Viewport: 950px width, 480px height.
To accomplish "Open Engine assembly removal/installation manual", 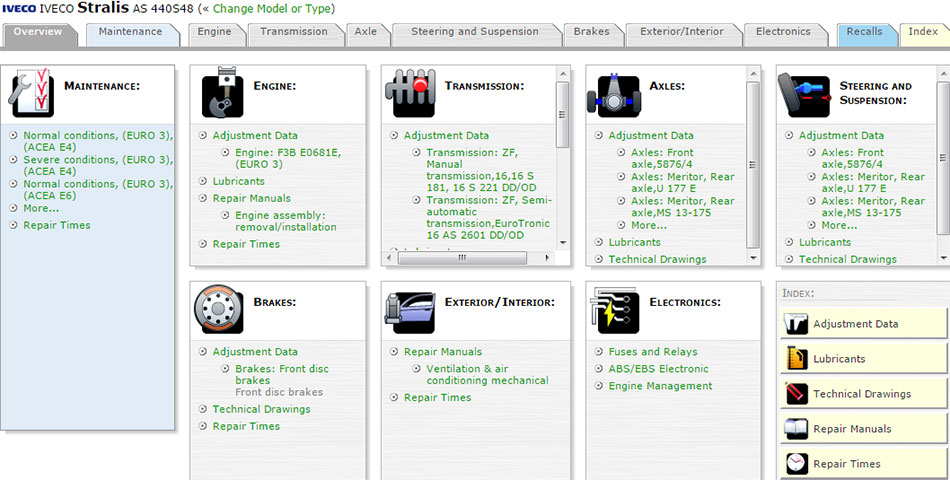I will click(x=285, y=221).
